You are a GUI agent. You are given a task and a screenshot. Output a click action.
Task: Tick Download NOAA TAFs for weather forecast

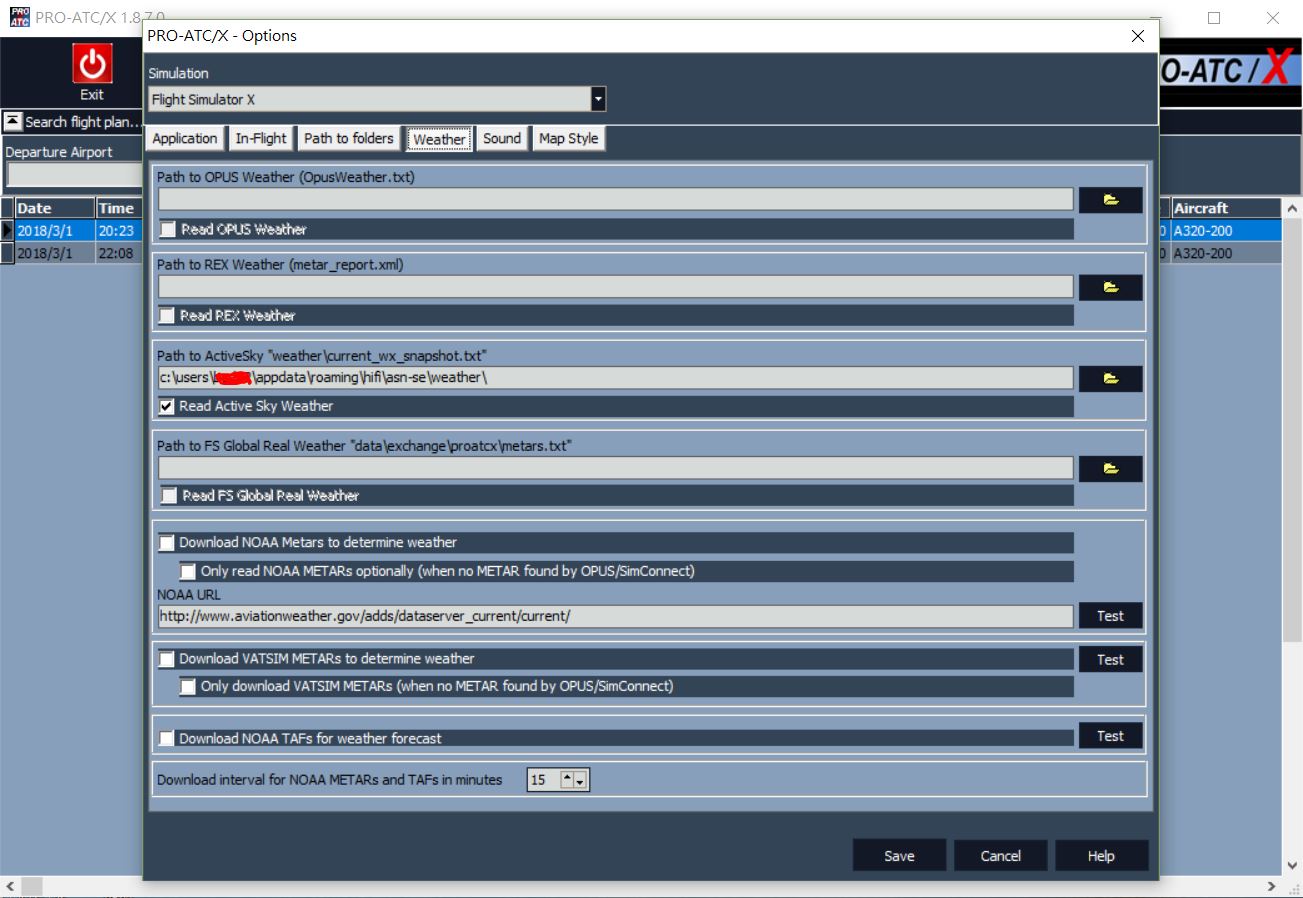tap(168, 739)
